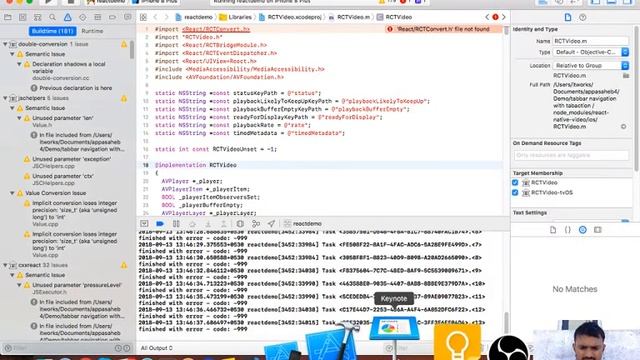Show the Object library

pyautogui.click(x=582, y=230)
